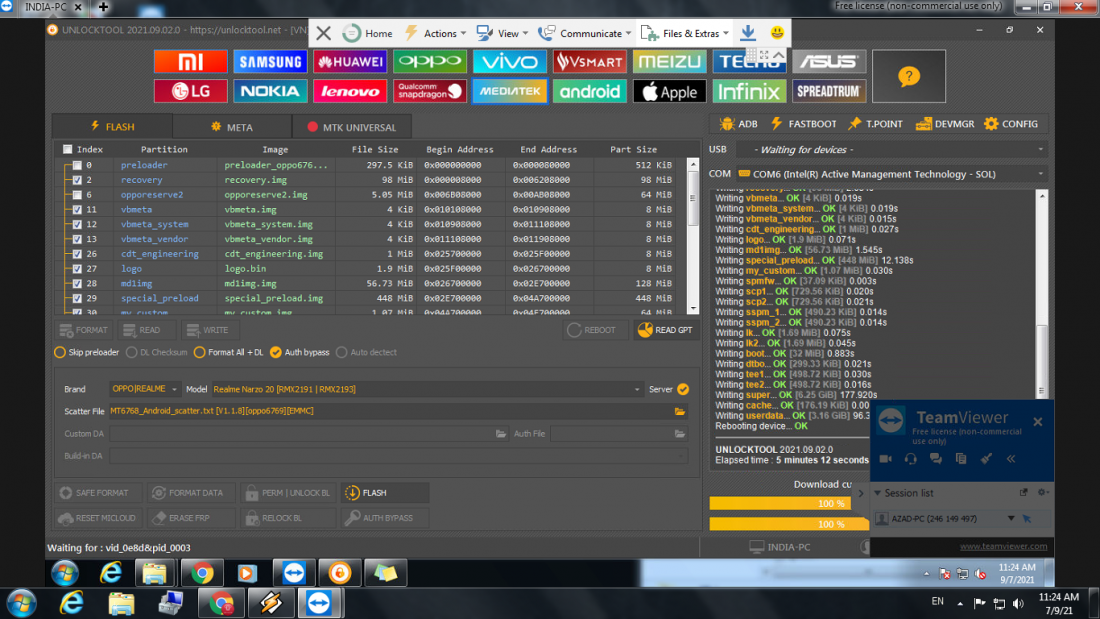Image resolution: width=1100 pixels, height=619 pixels.
Task: Pick the Vivo brand tile
Action: pyautogui.click(x=509, y=62)
